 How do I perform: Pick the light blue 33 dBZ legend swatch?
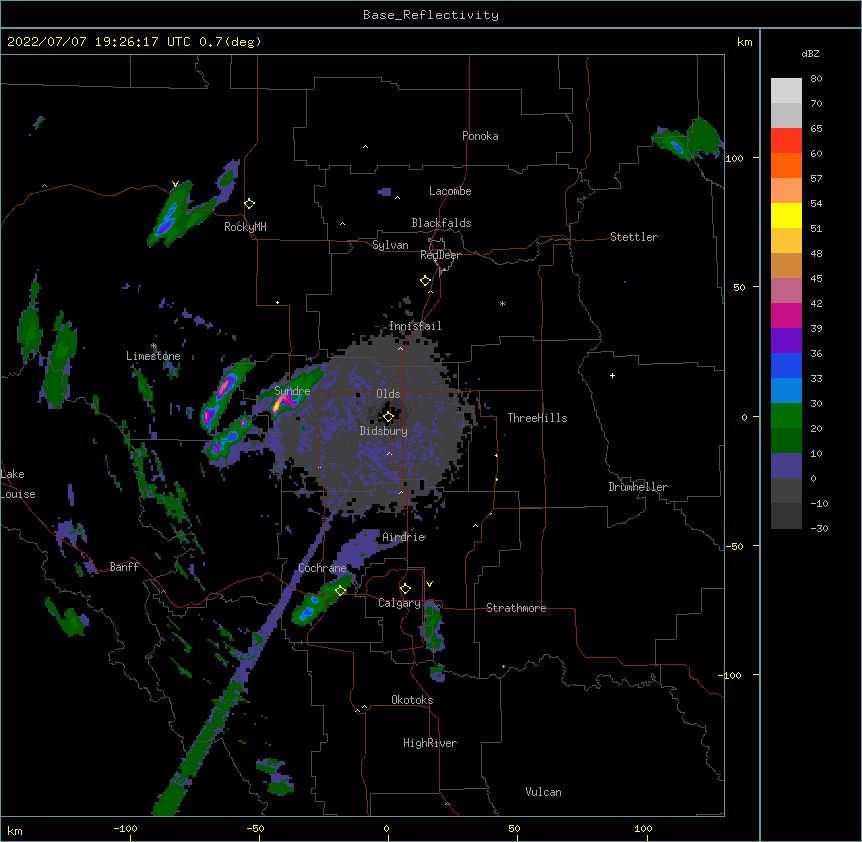pyautogui.click(x=786, y=391)
